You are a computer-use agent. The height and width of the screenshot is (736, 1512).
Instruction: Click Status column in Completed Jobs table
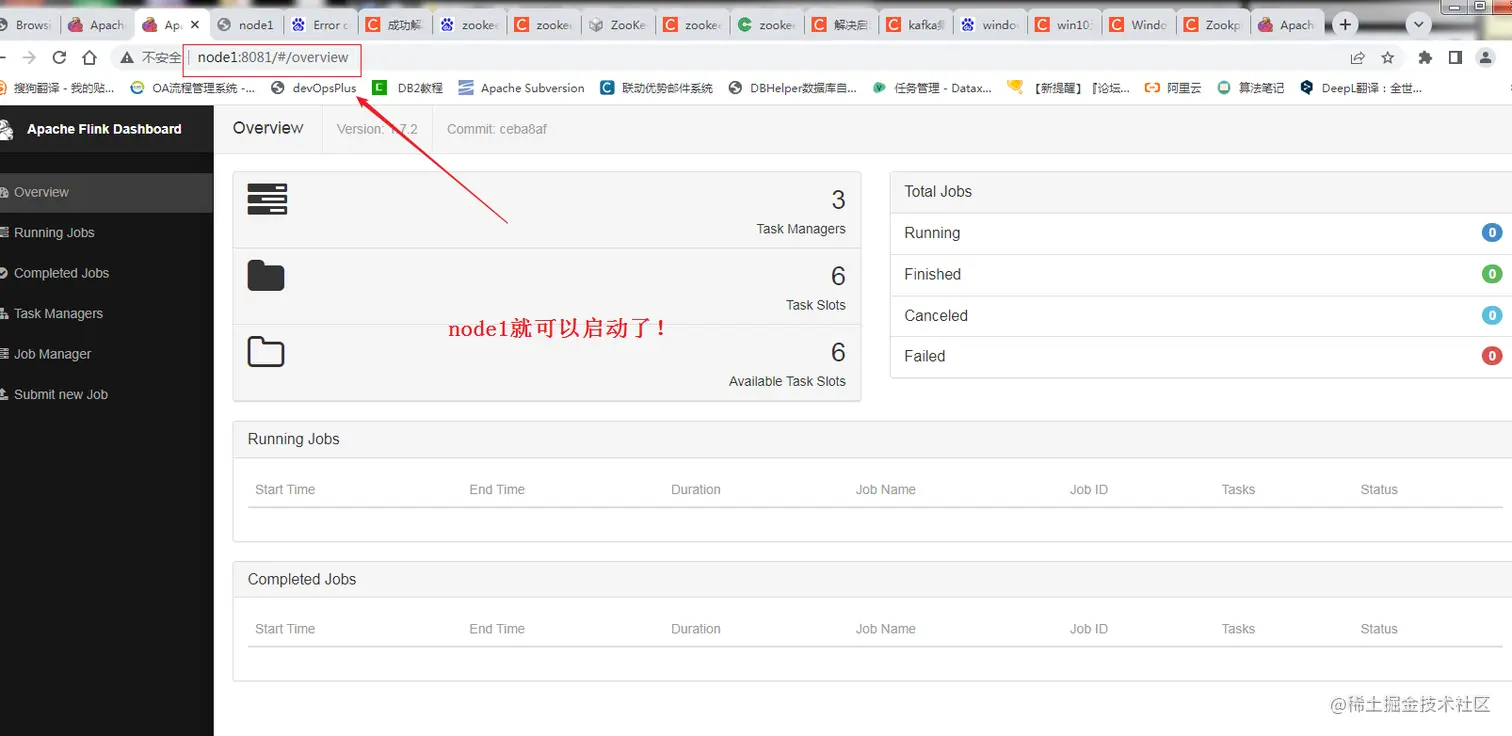[x=1378, y=629]
